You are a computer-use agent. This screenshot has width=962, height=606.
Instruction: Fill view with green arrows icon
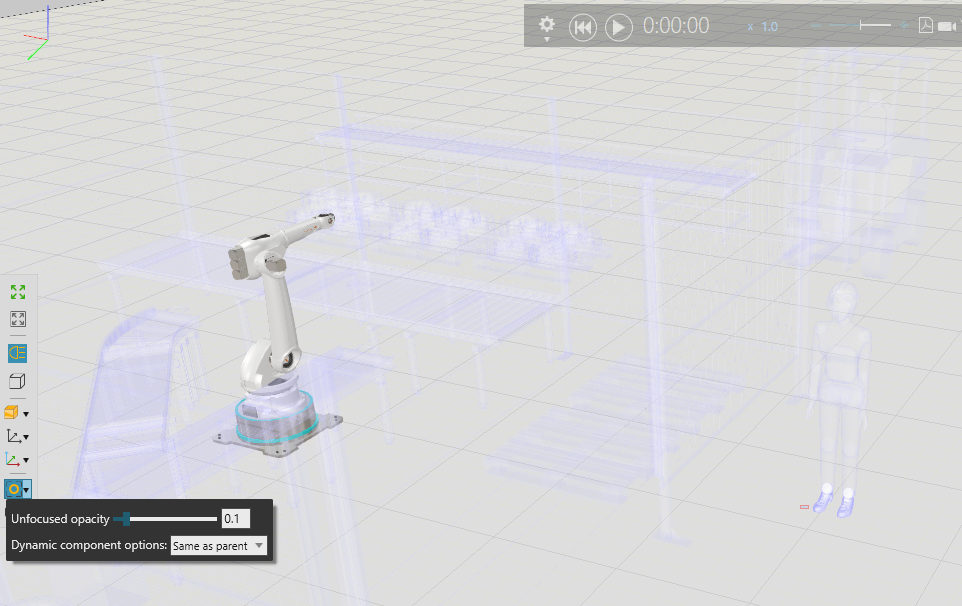pyautogui.click(x=18, y=292)
